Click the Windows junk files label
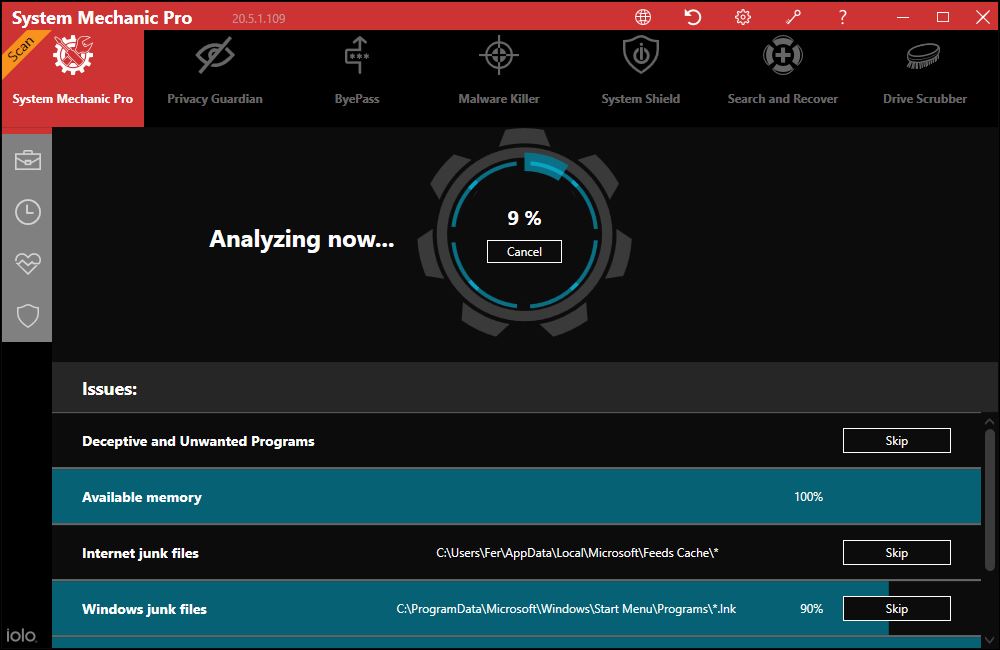The width and height of the screenshot is (1000, 650). pyautogui.click(x=144, y=609)
